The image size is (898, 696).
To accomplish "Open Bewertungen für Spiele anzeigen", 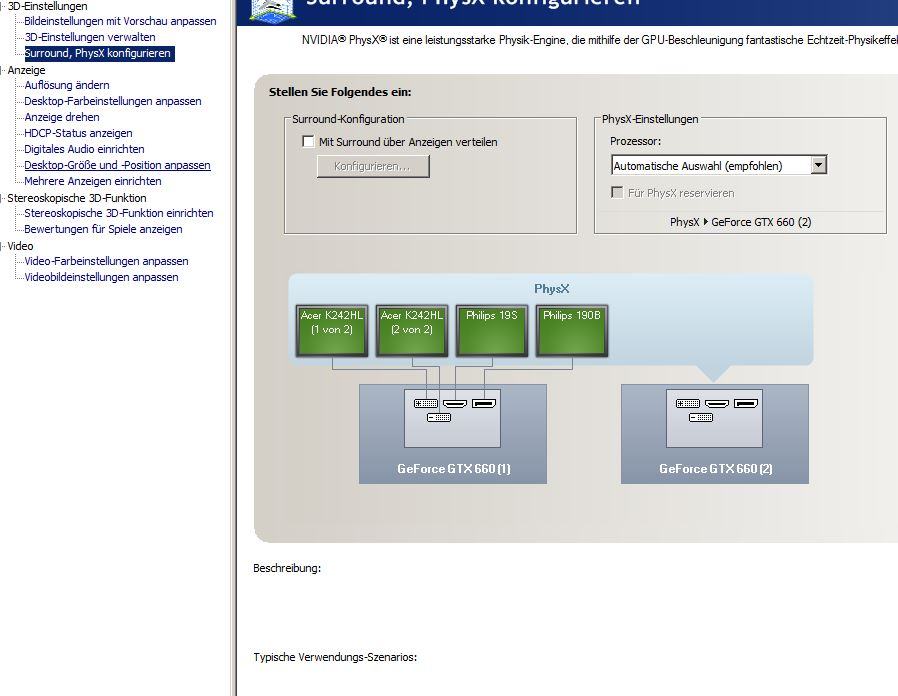I will 103,229.
